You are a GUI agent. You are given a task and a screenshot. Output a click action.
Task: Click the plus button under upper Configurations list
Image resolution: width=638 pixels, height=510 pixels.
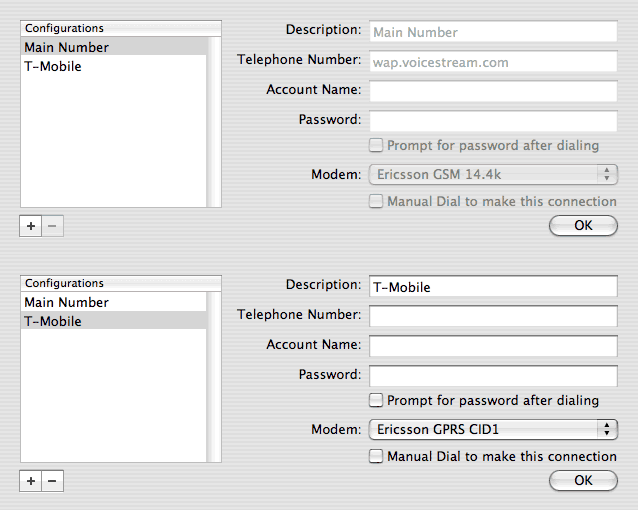(x=31, y=226)
